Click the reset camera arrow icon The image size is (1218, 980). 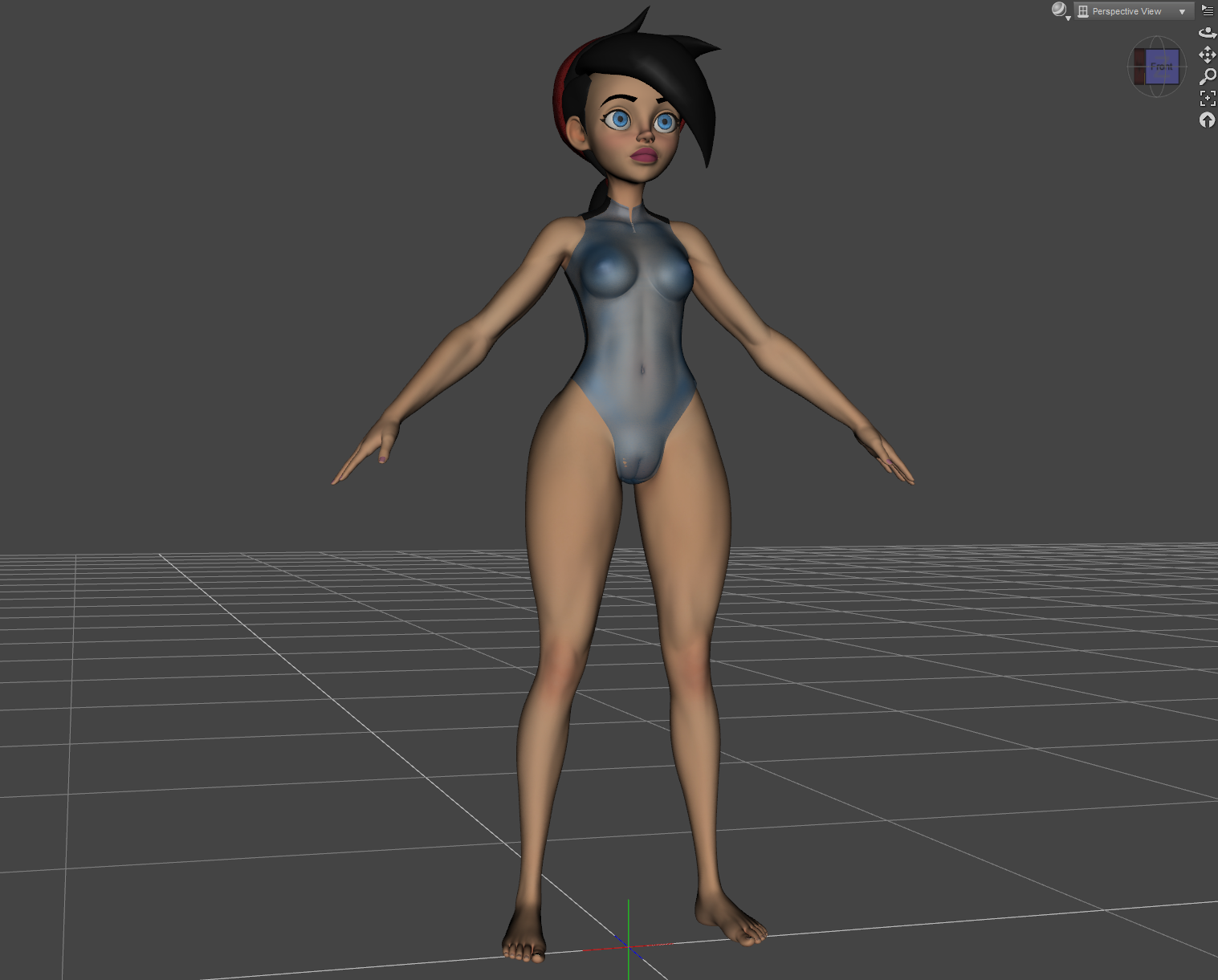click(x=1208, y=120)
